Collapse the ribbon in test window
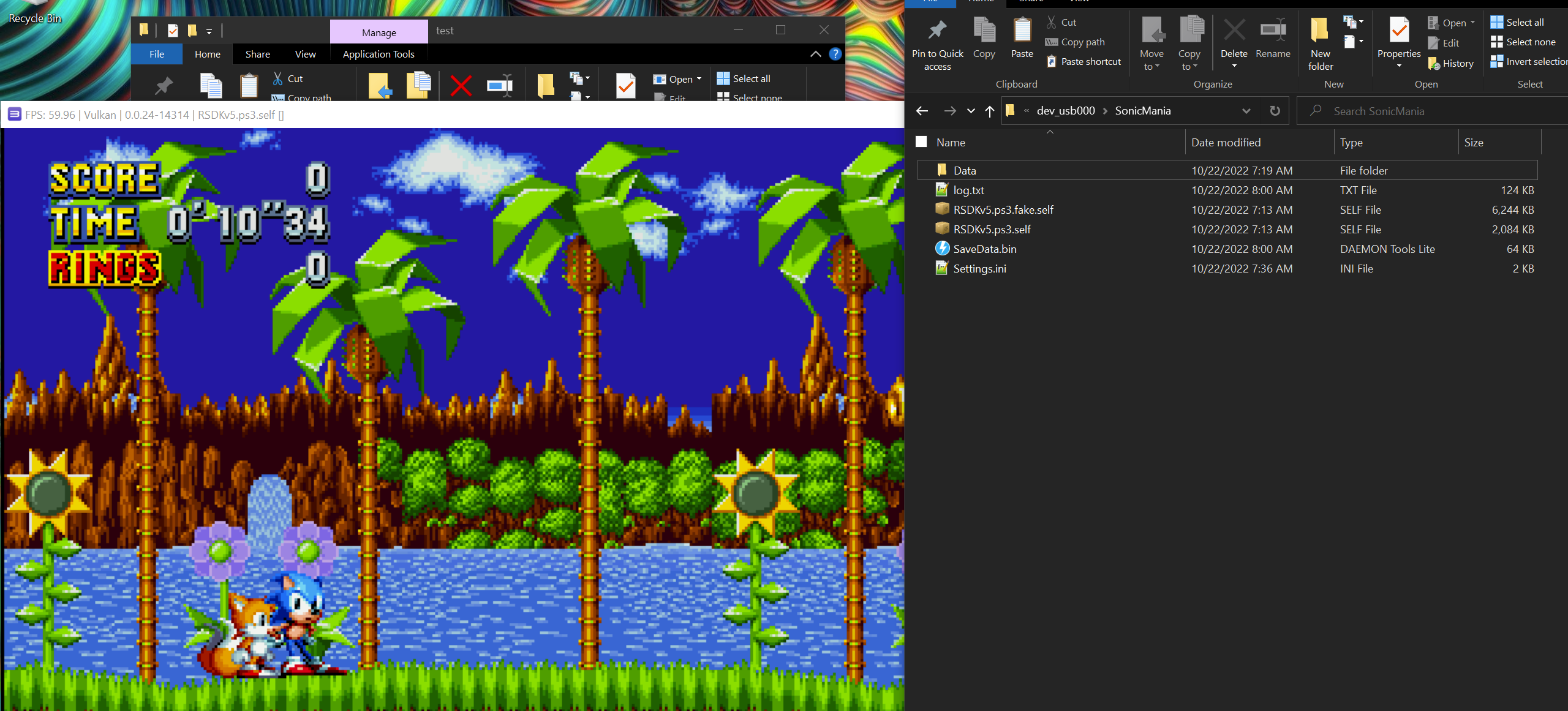 click(x=815, y=54)
